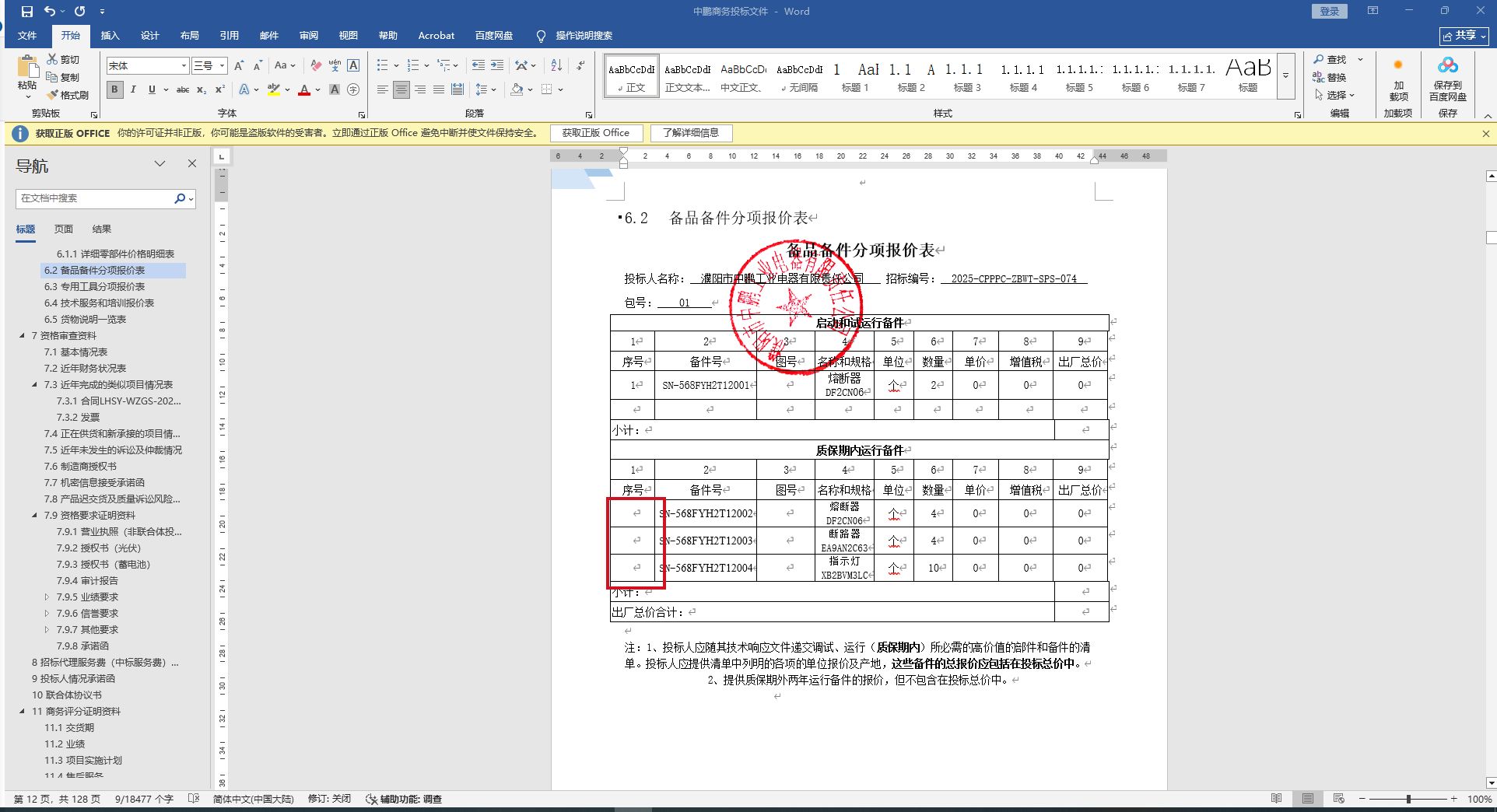Toggle strikethrough formatting

pyautogui.click(x=183, y=90)
